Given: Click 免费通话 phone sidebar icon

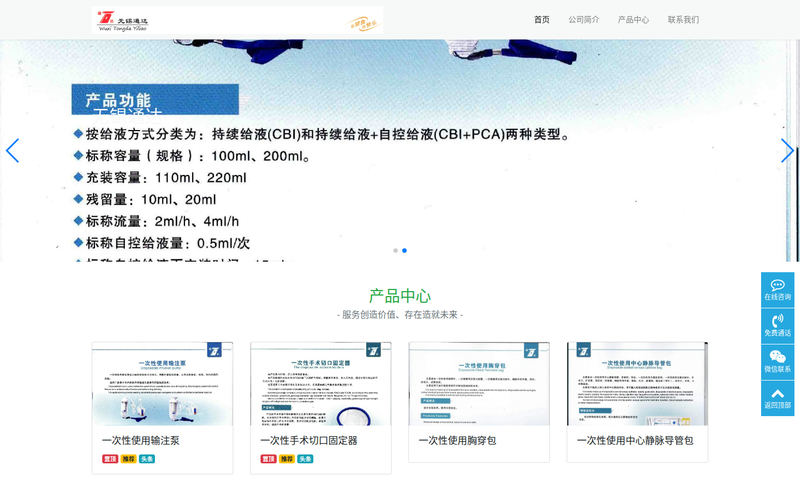Looking at the screenshot, I should [x=778, y=326].
